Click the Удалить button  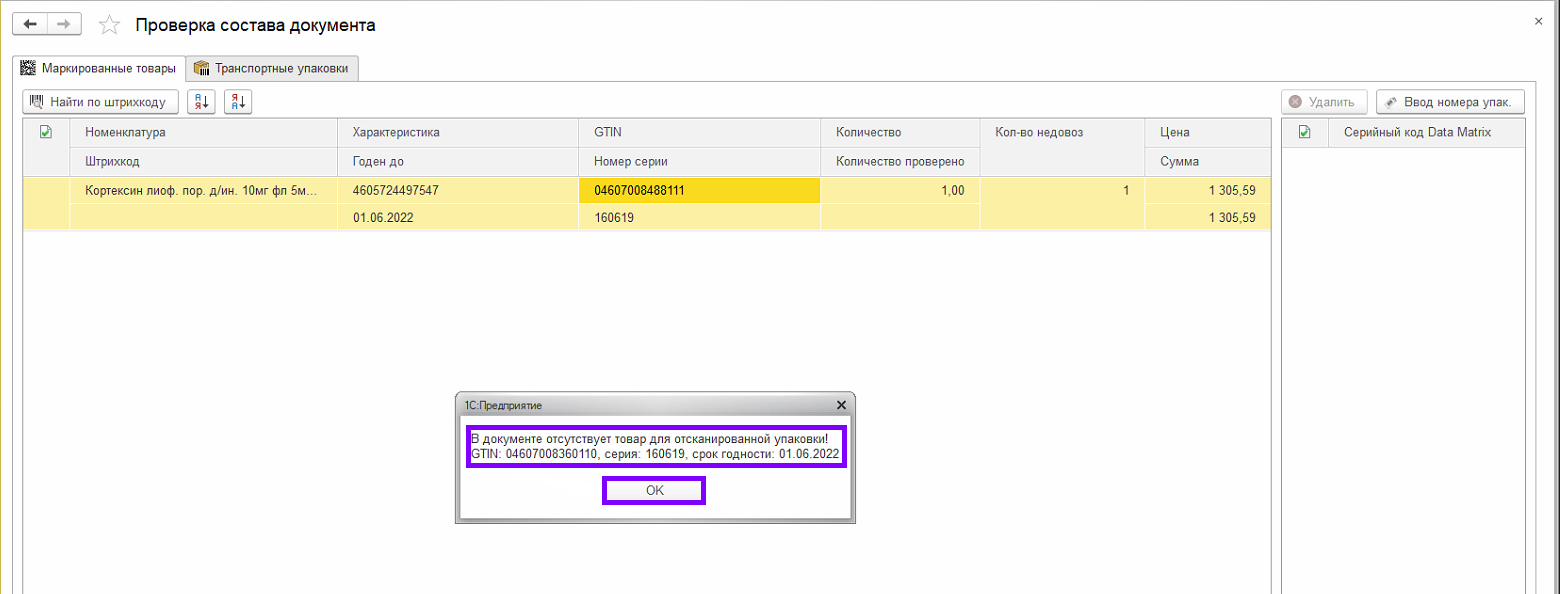tap(1322, 102)
